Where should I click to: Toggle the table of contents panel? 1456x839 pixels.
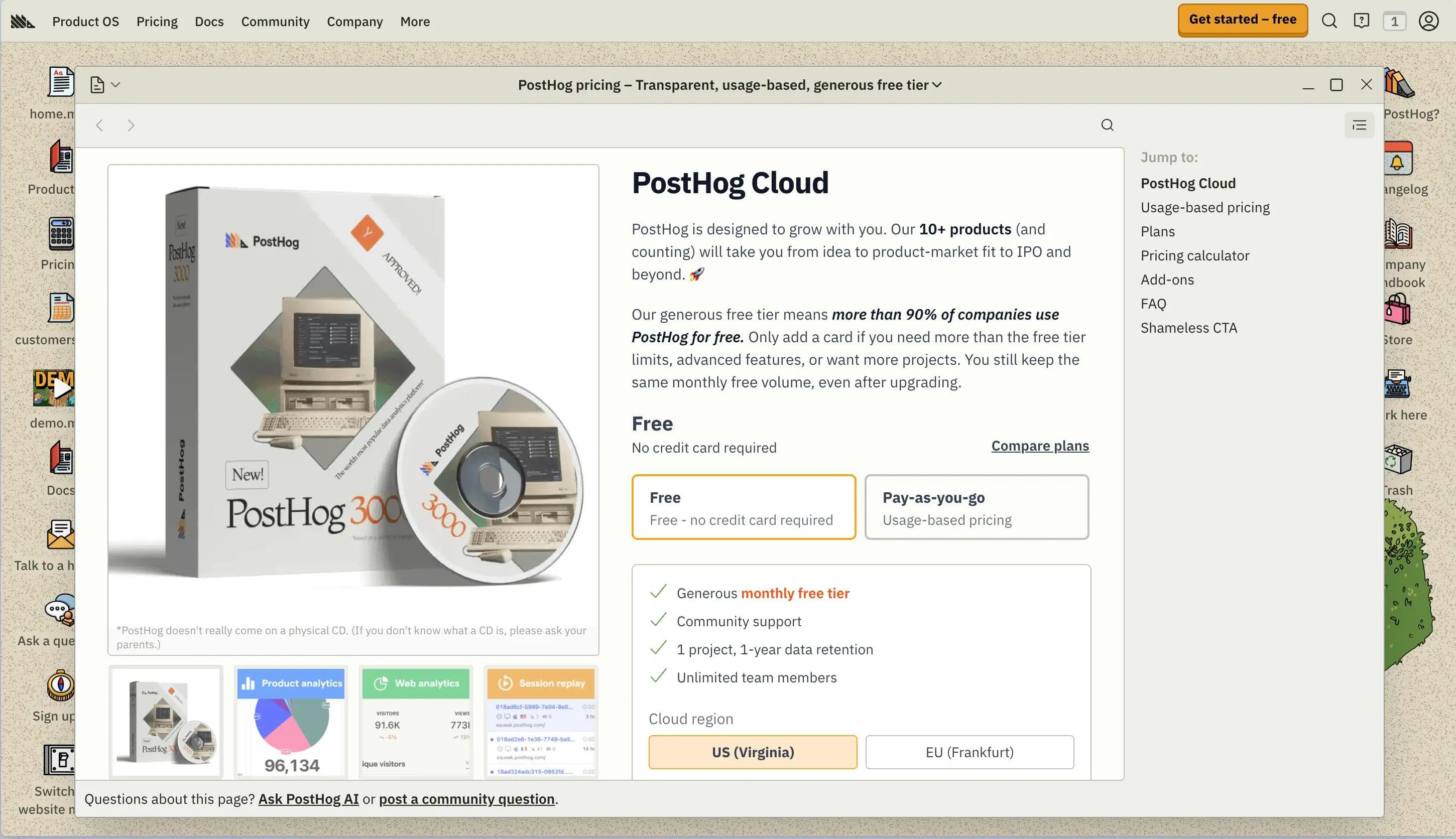(1359, 125)
